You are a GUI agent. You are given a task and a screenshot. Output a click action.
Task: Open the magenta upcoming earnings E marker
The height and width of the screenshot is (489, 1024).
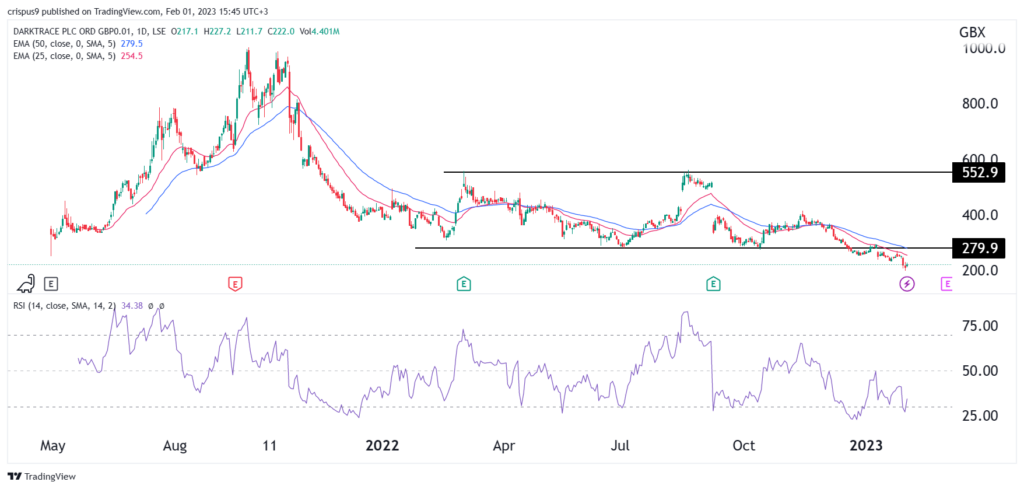pos(946,284)
